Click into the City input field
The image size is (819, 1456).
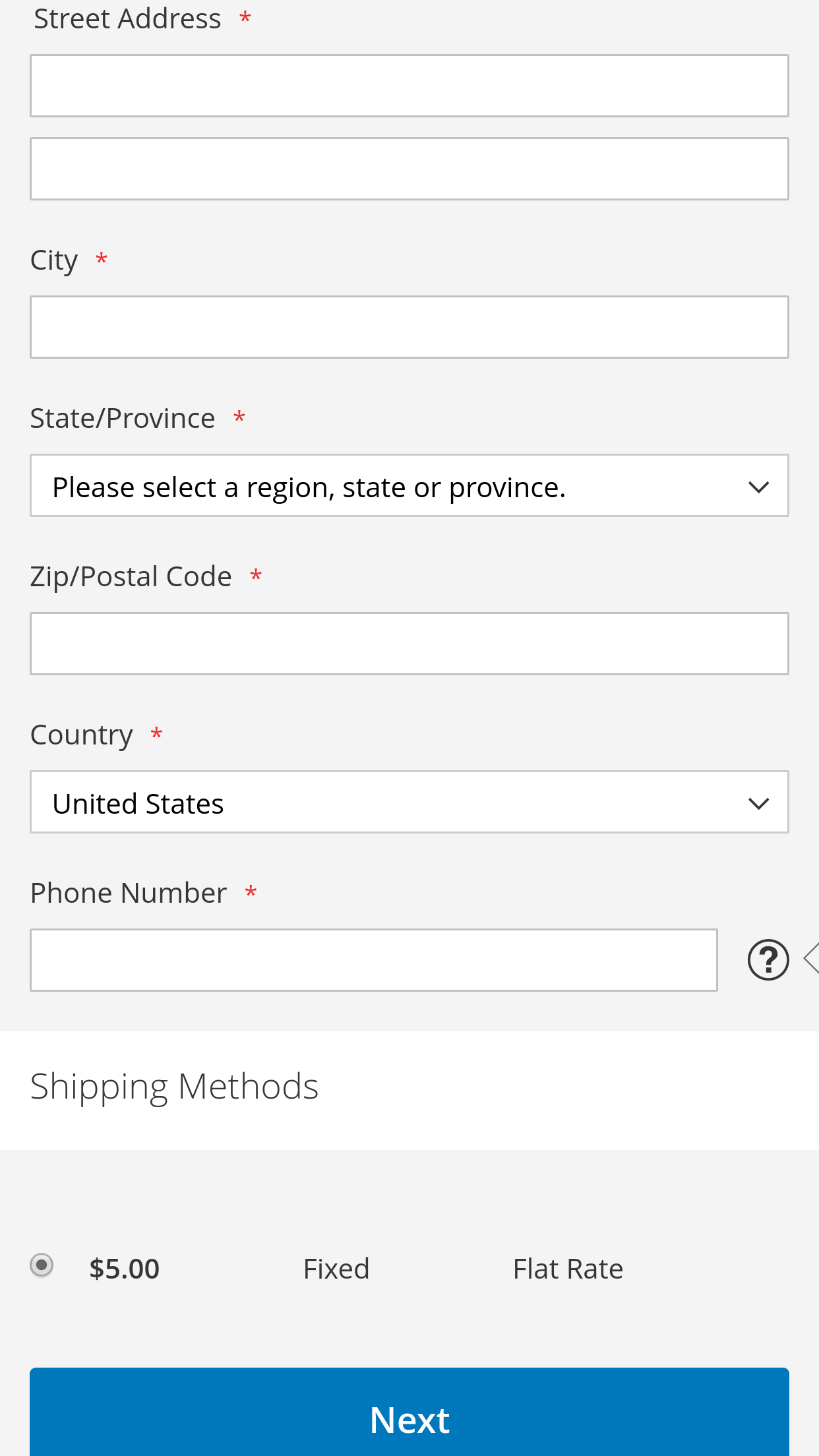(x=409, y=327)
